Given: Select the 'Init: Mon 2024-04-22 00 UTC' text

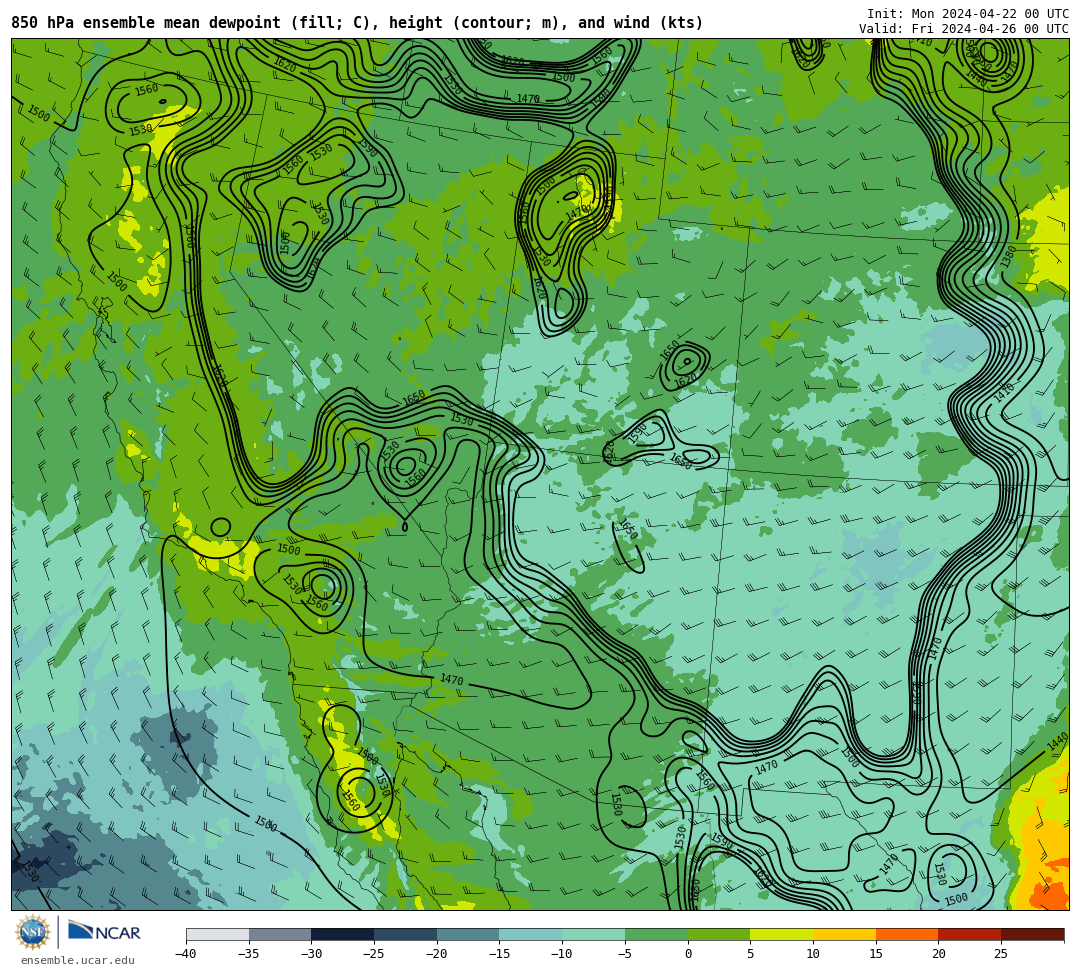Looking at the screenshot, I should [968, 14].
